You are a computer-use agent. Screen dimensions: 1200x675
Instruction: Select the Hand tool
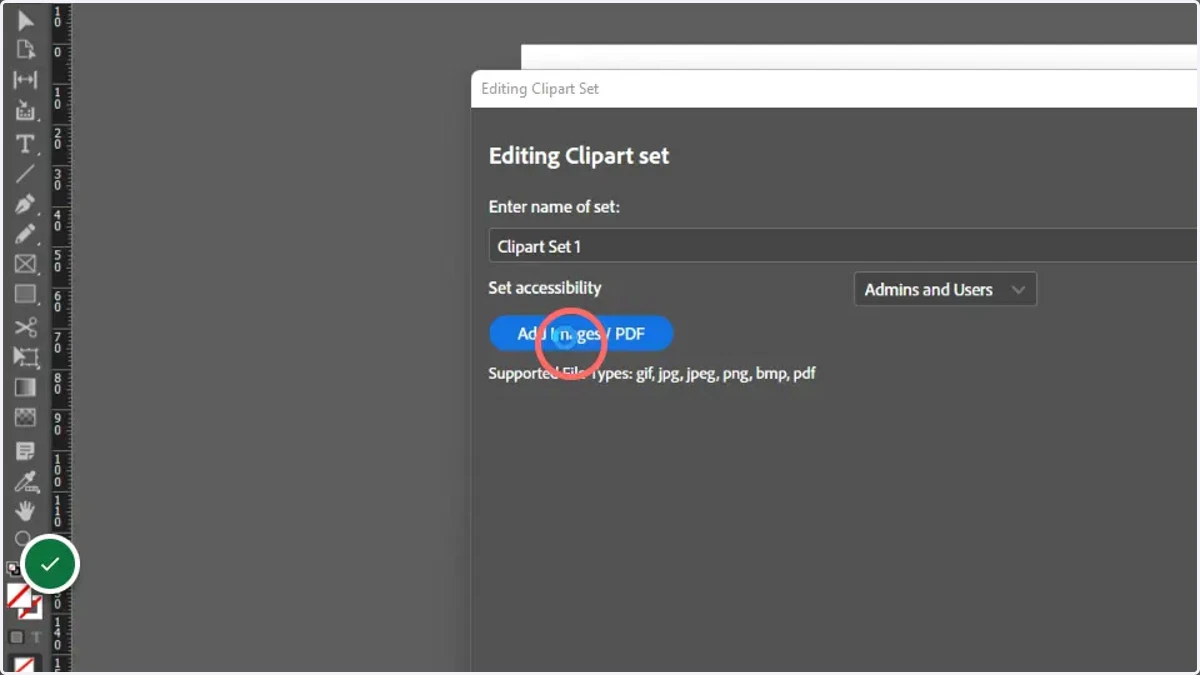tap(25, 511)
